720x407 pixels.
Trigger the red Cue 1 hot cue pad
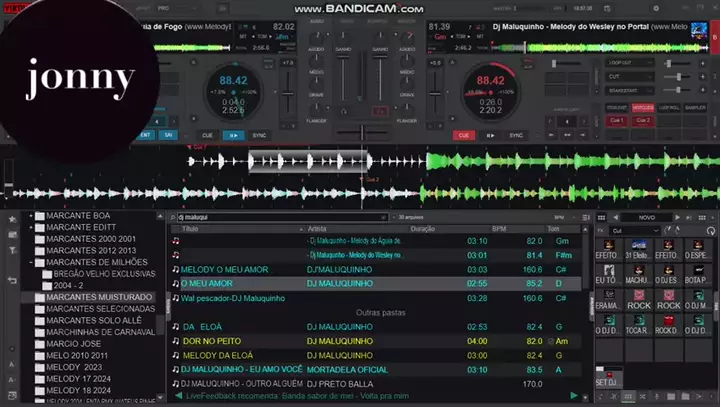pyautogui.click(x=617, y=120)
